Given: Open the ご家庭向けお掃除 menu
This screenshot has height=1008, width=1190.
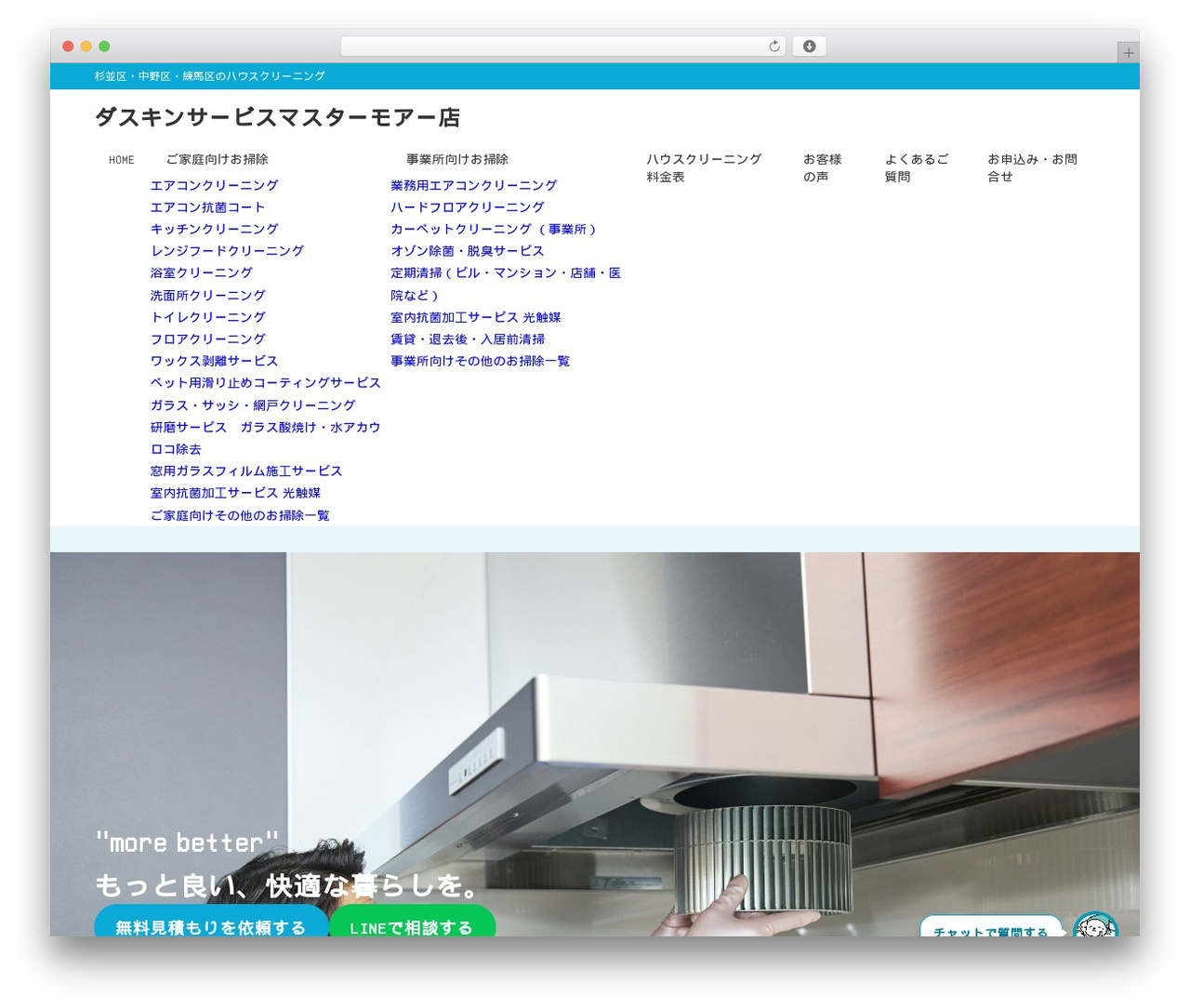Looking at the screenshot, I should point(217,160).
